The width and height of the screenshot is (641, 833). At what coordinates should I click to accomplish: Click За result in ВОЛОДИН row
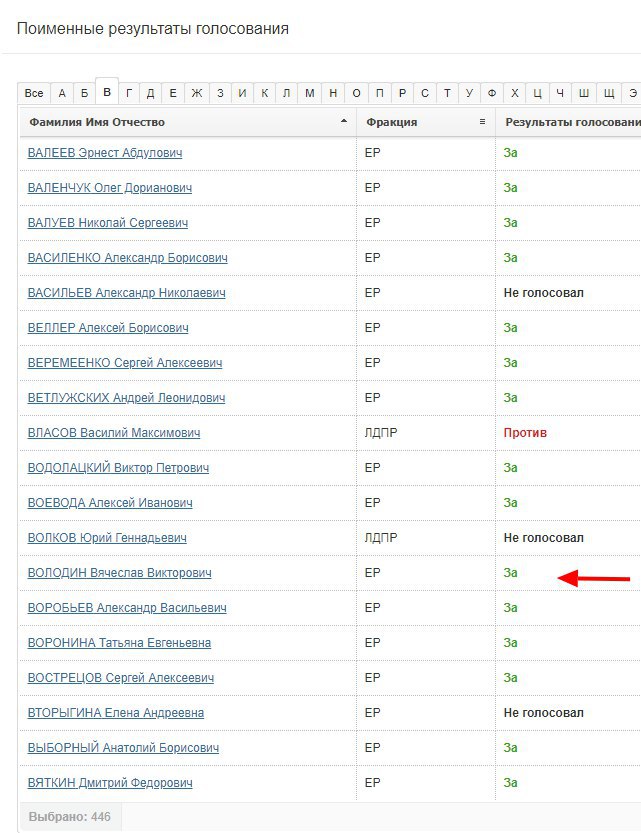(510, 573)
